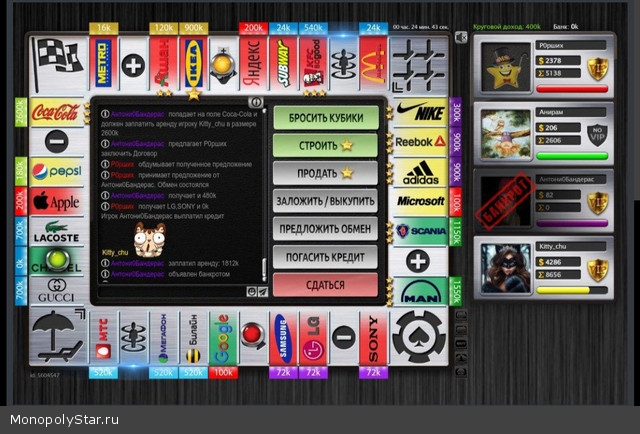Select the IKEA board cell

[x=193, y=63]
